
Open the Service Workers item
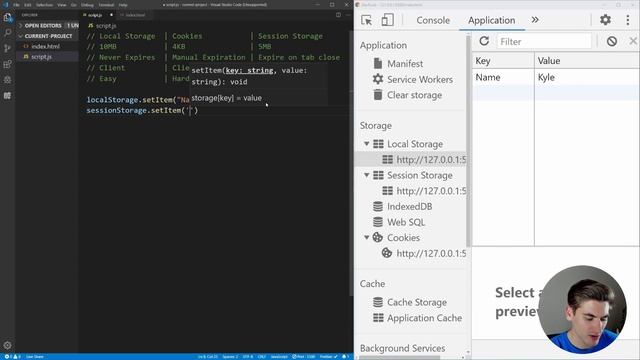420,79
